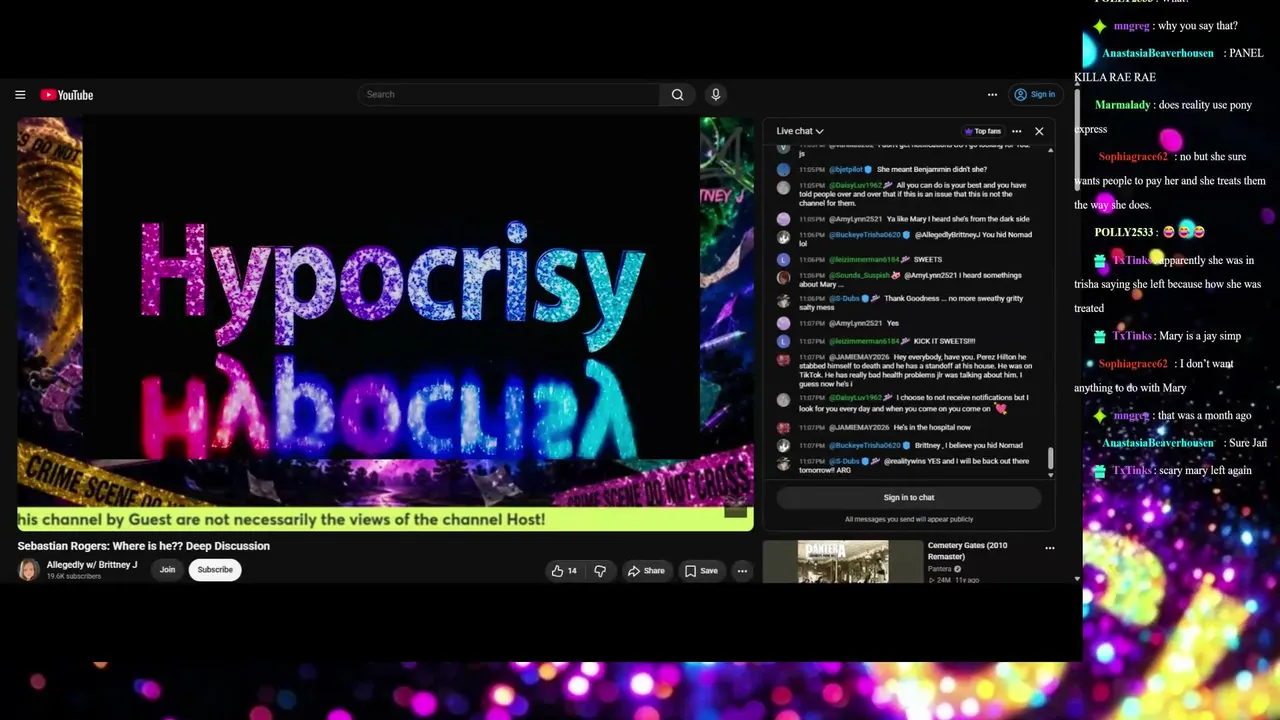Subscribe to Allegedly w/ Brittney J
The image size is (1280, 720).
click(215, 570)
